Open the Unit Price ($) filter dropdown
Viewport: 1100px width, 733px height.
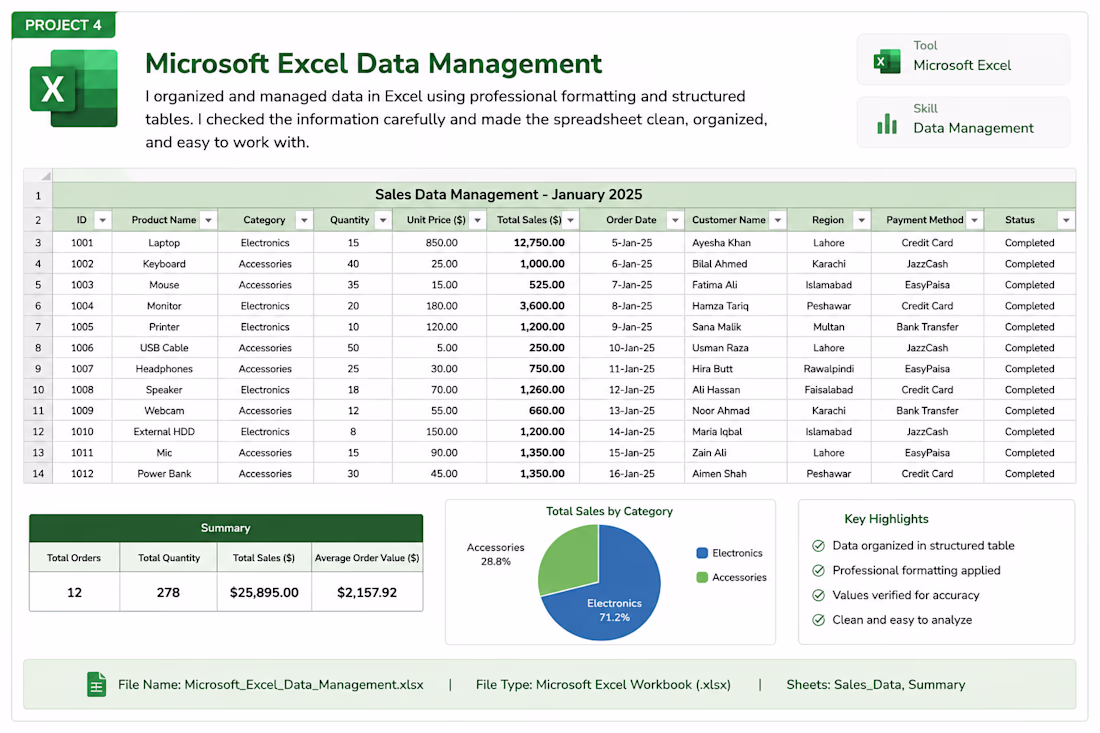click(477, 220)
